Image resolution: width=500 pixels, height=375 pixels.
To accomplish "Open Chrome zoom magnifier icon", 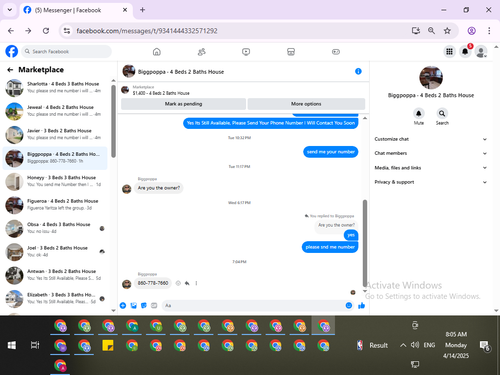I will point(431,31).
